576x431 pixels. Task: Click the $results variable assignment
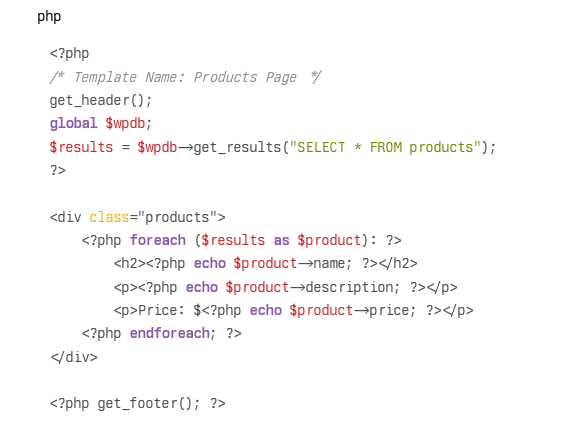pyautogui.click(x=81, y=147)
